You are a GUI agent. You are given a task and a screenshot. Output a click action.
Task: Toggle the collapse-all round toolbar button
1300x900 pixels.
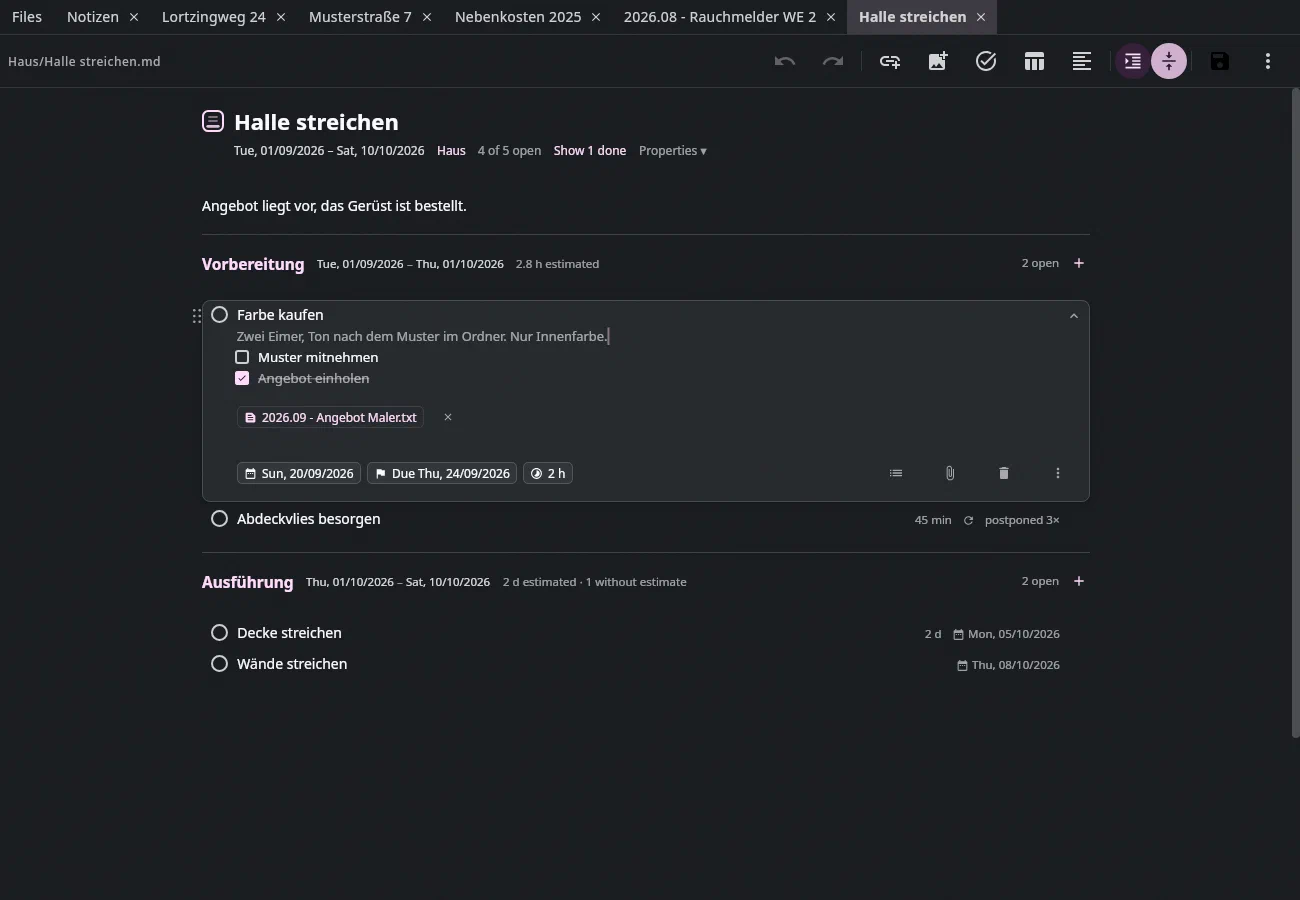(1169, 62)
